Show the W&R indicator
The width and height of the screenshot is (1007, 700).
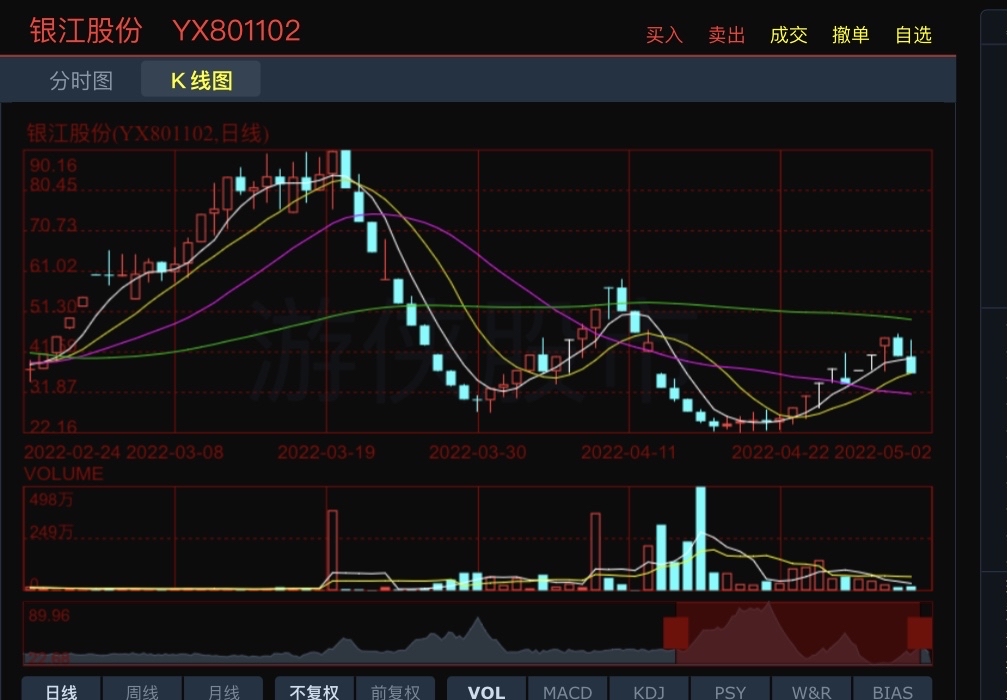coord(812,691)
